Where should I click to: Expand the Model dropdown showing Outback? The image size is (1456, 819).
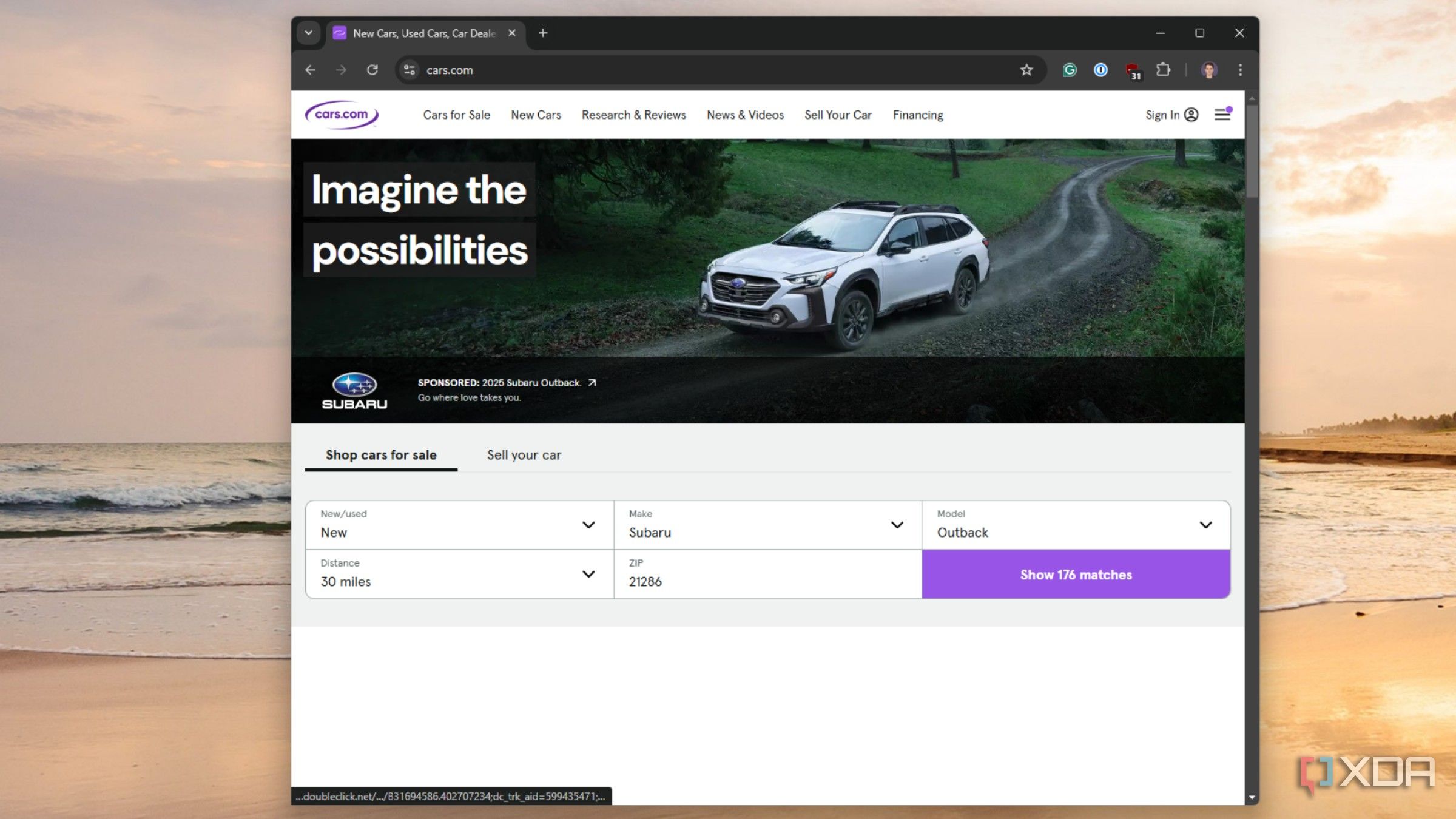click(1075, 525)
